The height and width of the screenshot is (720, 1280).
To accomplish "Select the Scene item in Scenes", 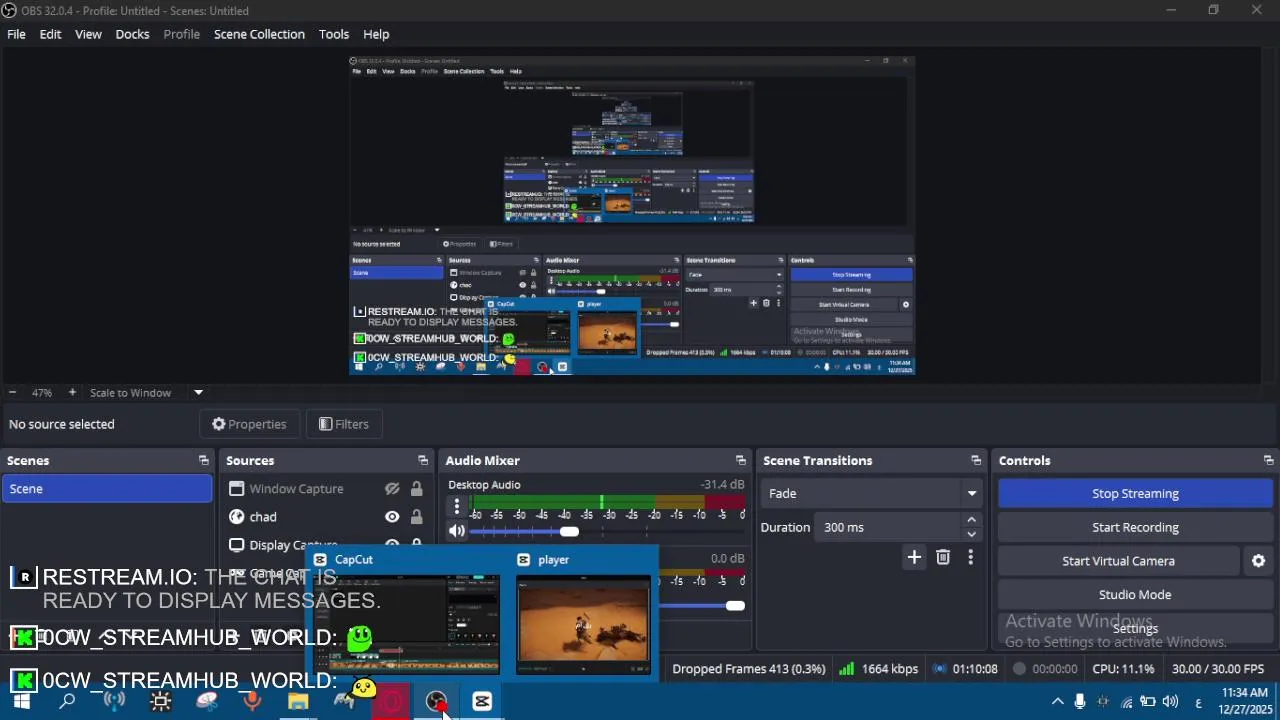I will pyautogui.click(x=107, y=489).
